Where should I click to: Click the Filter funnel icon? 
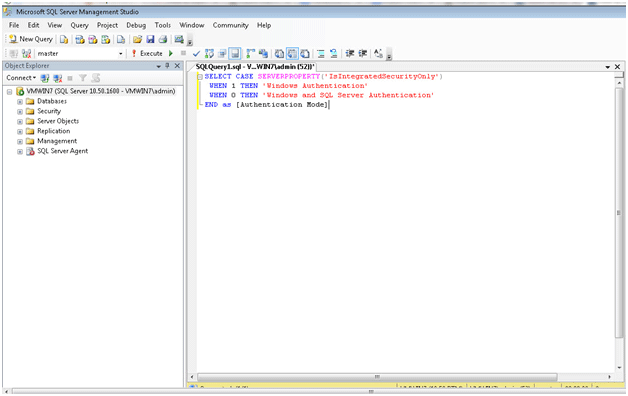83,78
